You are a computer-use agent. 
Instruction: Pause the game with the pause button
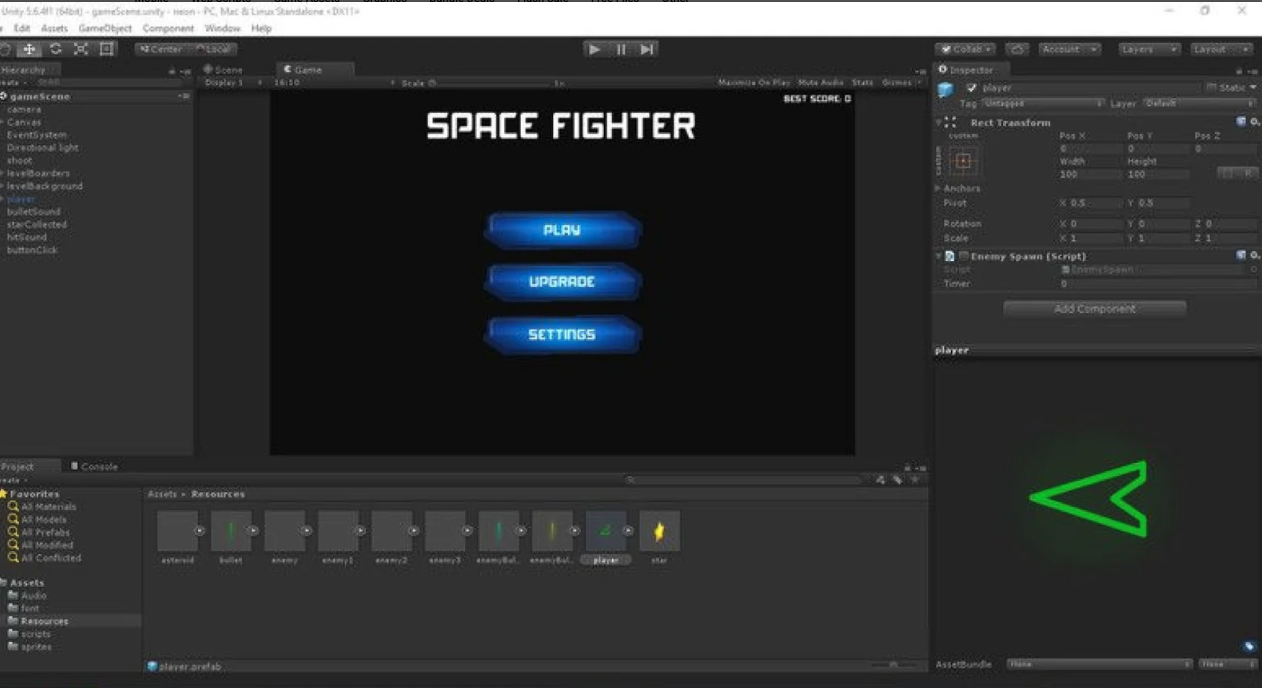pos(621,49)
